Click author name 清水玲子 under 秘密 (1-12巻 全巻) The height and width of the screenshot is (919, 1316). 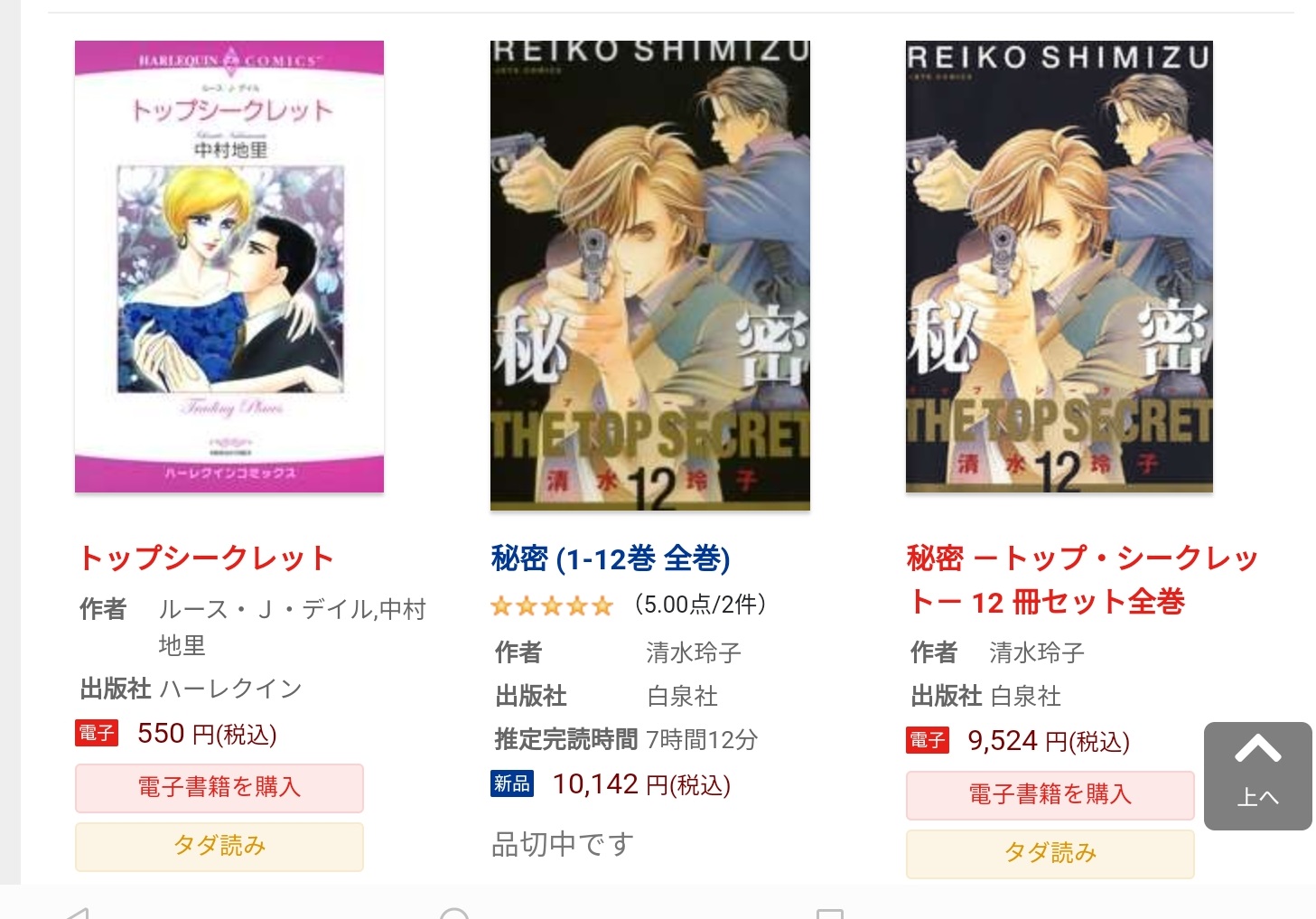(x=694, y=652)
